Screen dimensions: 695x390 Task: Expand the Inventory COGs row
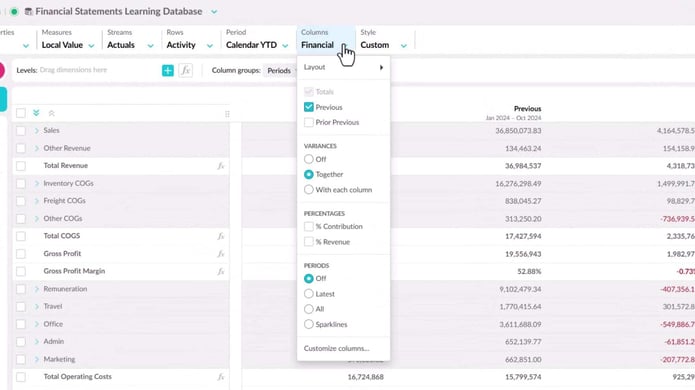[37, 183]
